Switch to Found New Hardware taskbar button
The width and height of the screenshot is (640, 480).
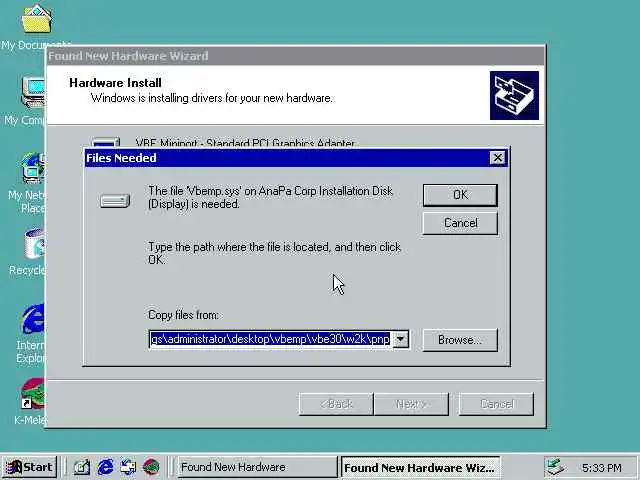[x=258, y=467]
